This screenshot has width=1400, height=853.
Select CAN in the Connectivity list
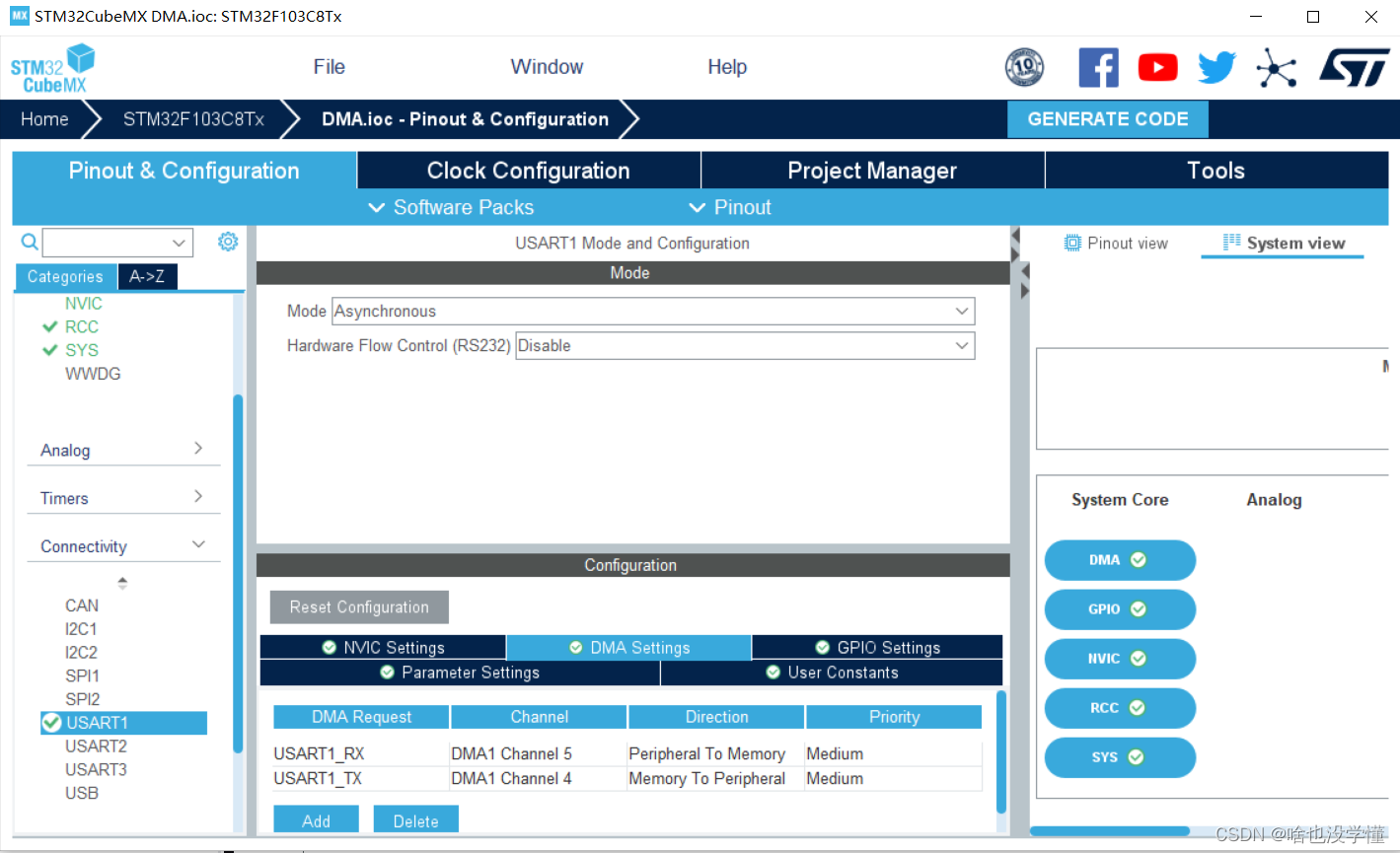[82, 605]
